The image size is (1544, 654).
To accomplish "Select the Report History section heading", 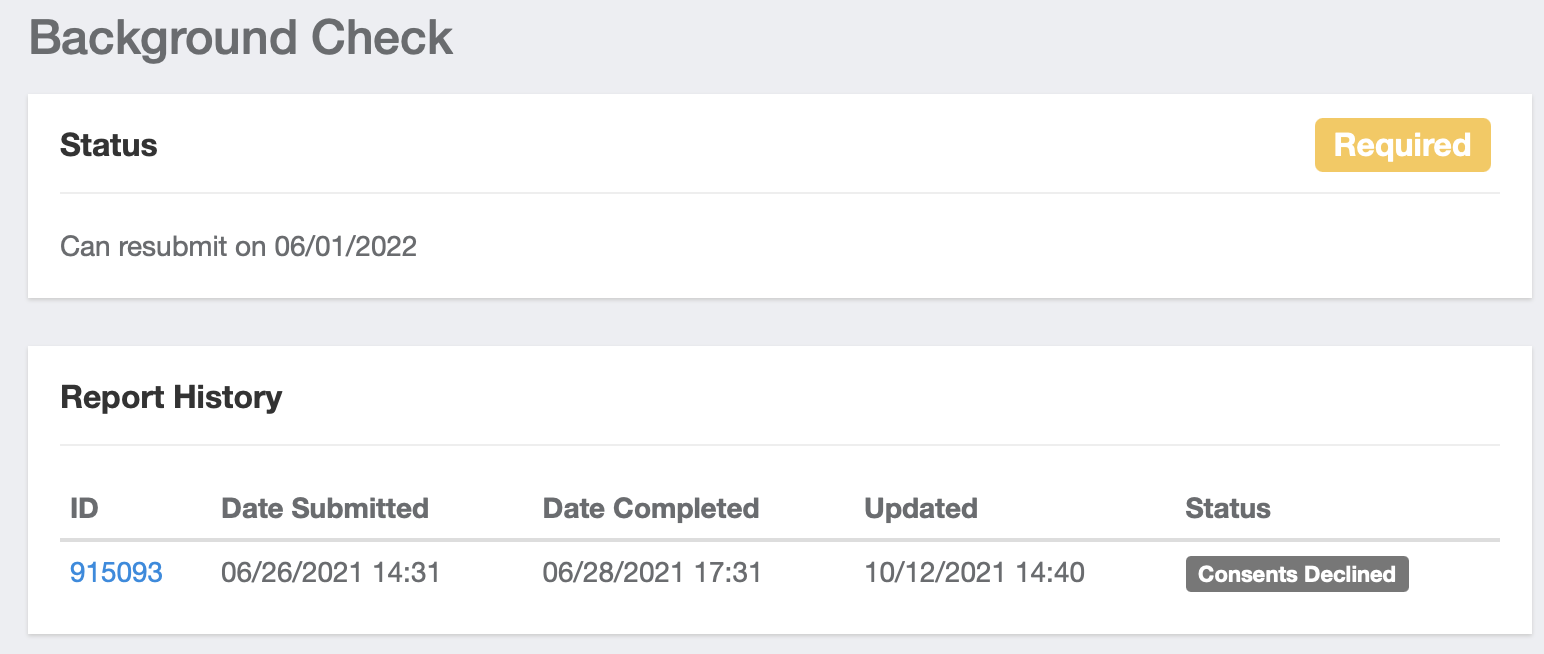I will click(x=171, y=397).
